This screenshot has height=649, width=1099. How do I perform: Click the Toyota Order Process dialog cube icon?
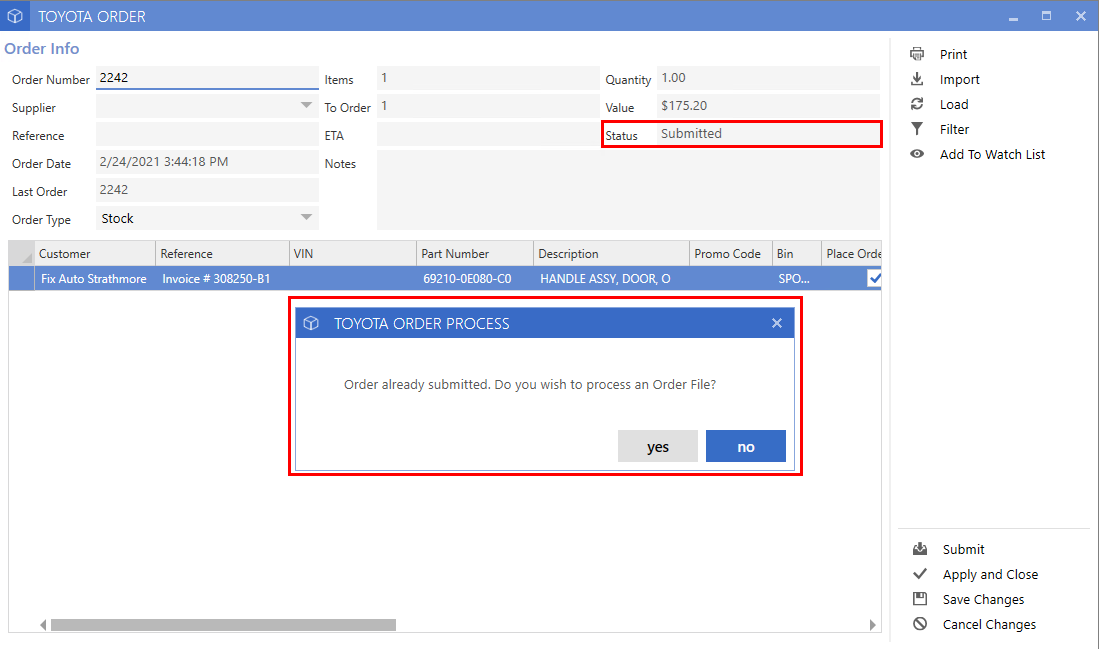311,323
